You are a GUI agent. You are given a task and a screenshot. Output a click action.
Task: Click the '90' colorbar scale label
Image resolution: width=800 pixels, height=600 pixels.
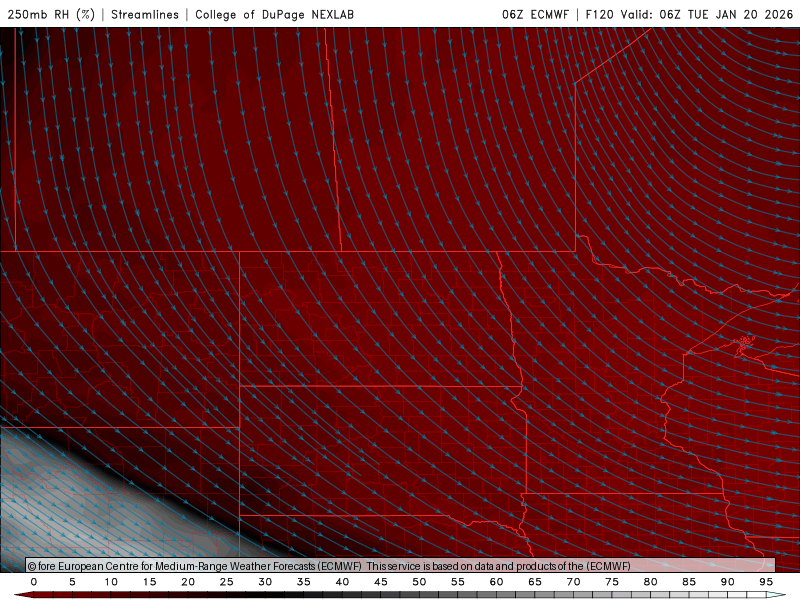click(728, 582)
